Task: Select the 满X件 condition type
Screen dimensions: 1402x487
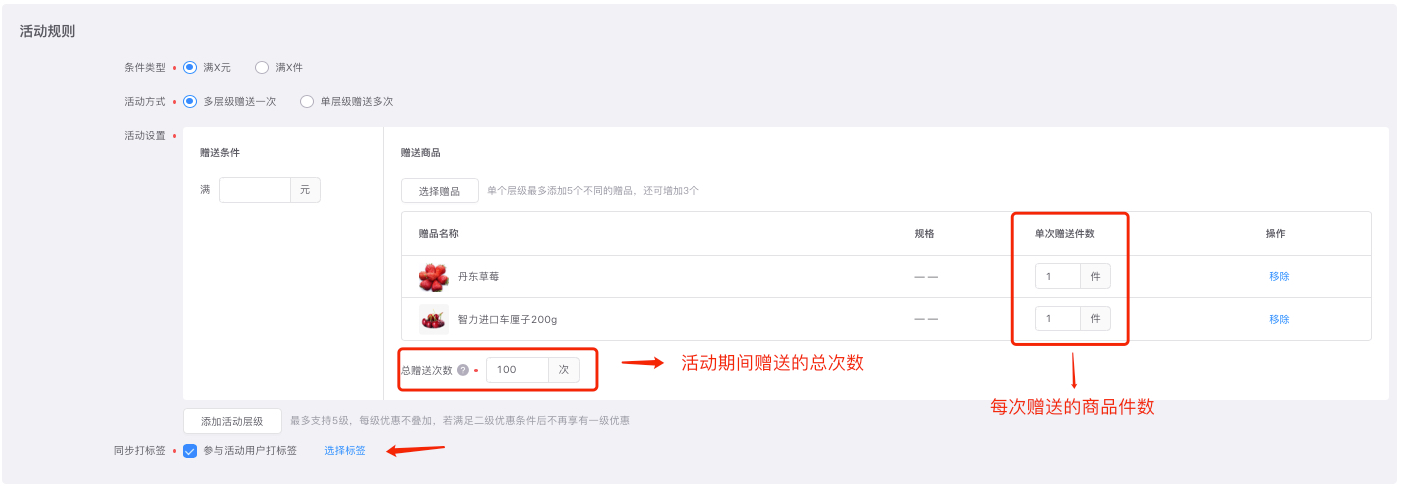Action: coord(262,67)
